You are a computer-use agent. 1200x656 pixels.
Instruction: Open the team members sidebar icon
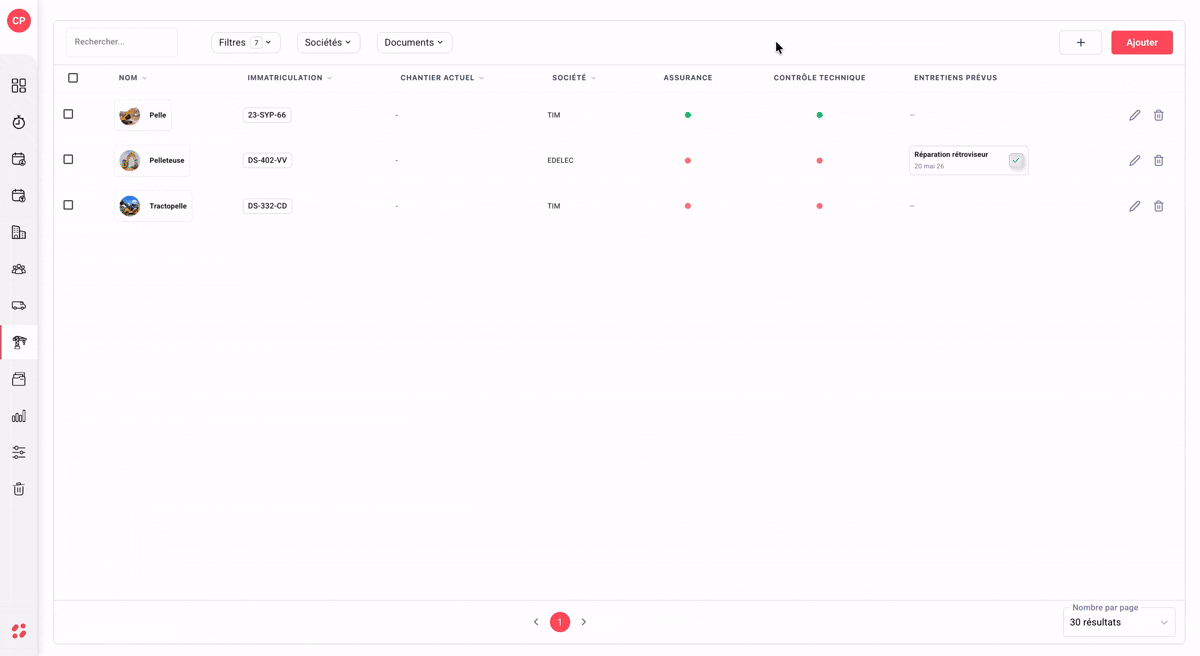pos(19,269)
